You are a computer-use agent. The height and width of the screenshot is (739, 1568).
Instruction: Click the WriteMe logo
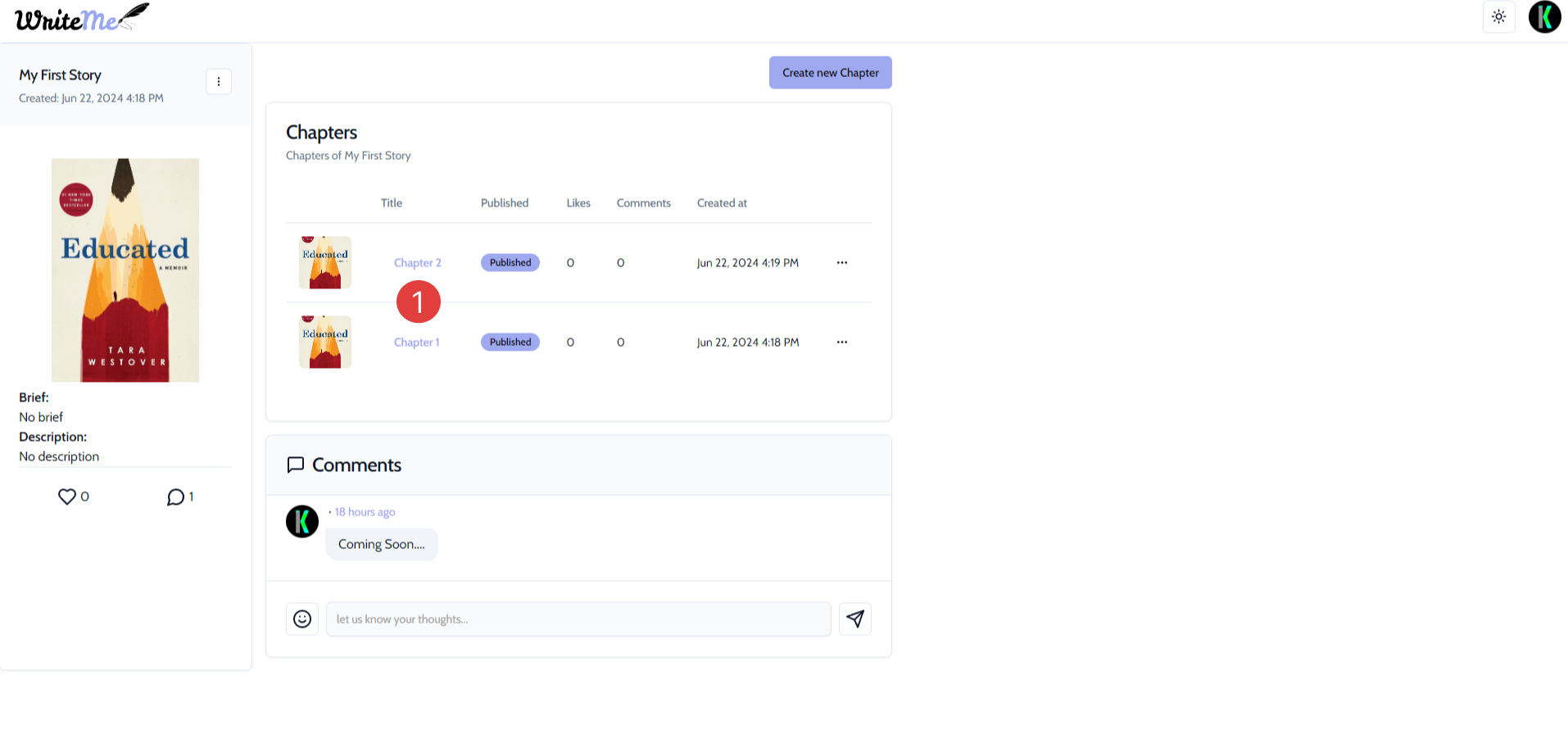point(81,18)
